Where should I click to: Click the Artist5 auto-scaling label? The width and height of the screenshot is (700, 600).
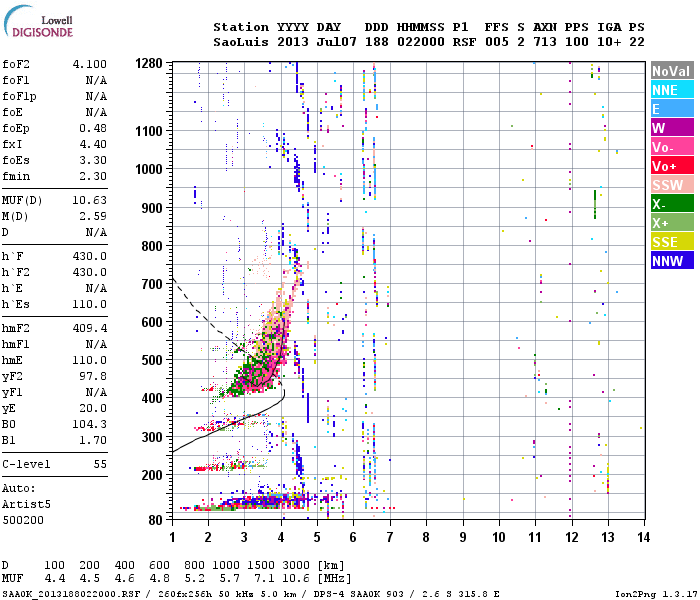click(x=26, y=504)
